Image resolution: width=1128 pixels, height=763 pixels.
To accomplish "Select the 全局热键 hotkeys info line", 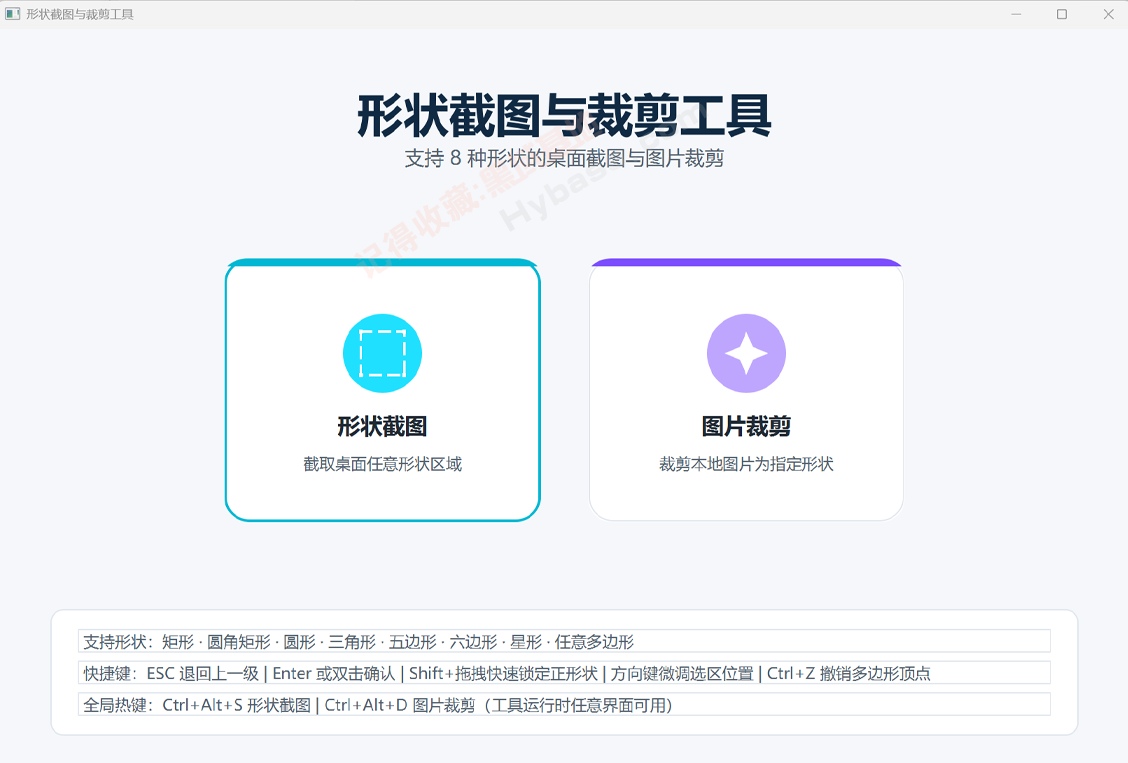I will 564,705.
